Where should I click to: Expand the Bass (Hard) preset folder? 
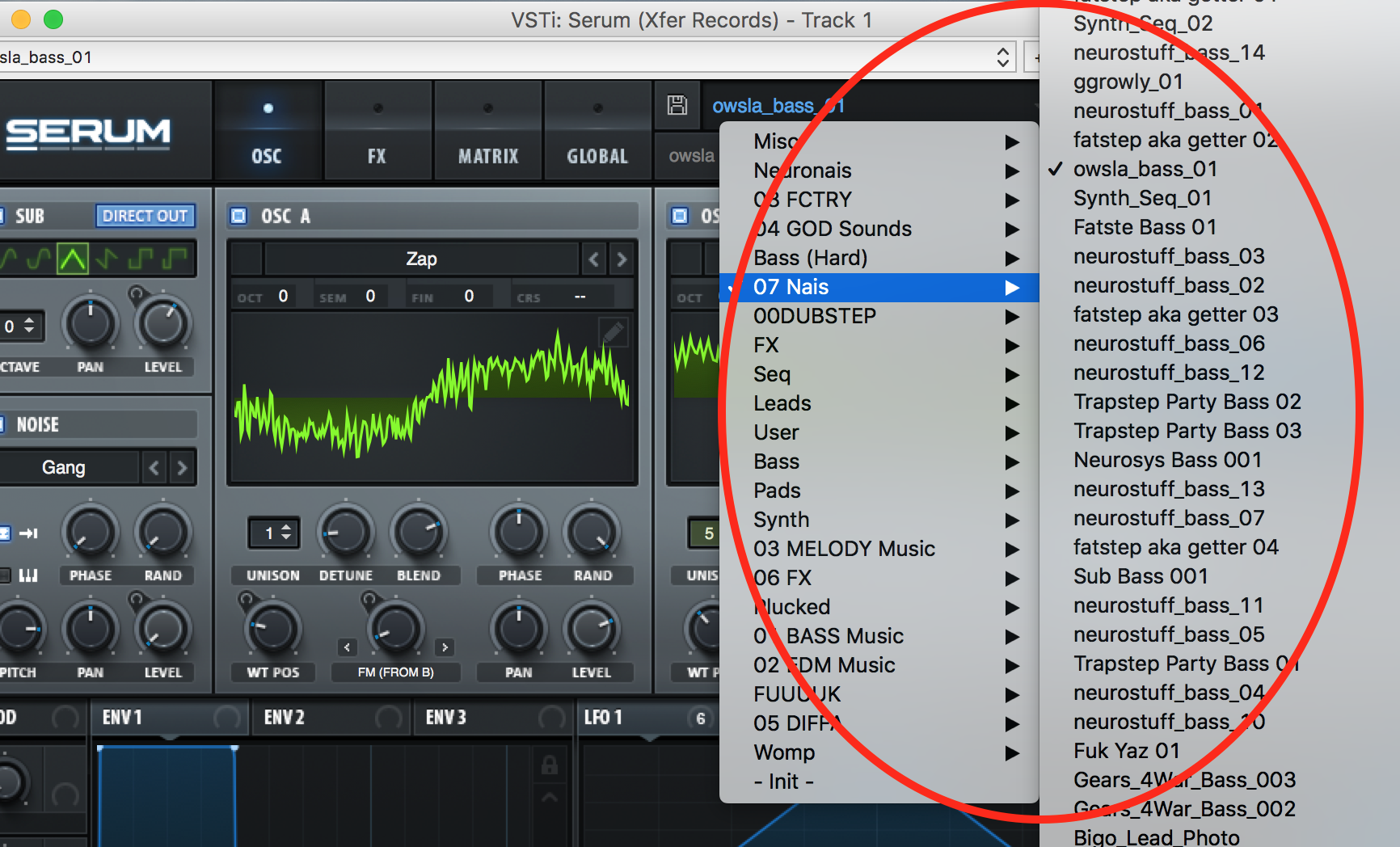tap(879, 258)
